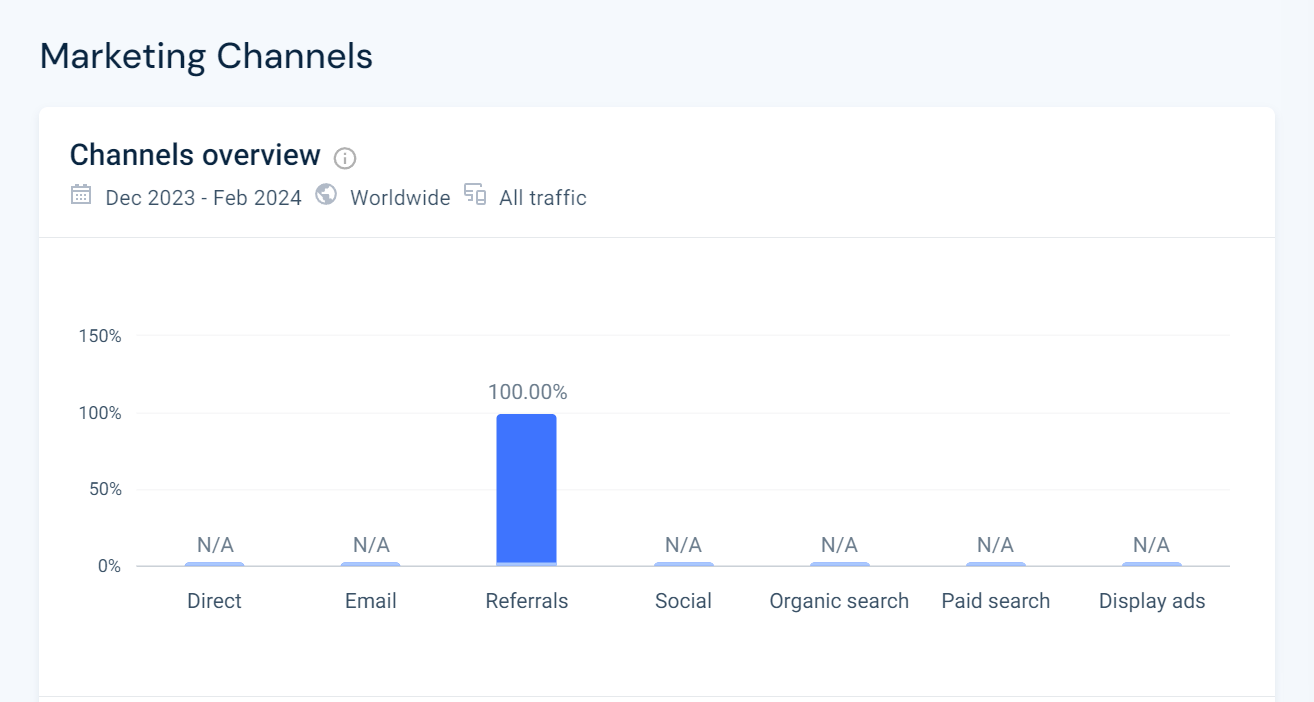Screen dimensions: 1314x702
Task: Click the small Paid search channel bar
Action: pos(996,564)
